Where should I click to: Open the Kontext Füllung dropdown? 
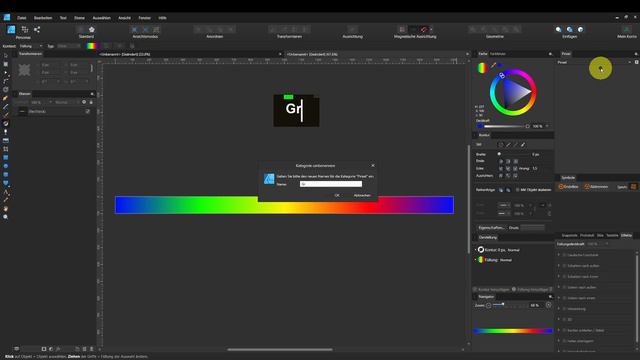click(x=31, y=46)
